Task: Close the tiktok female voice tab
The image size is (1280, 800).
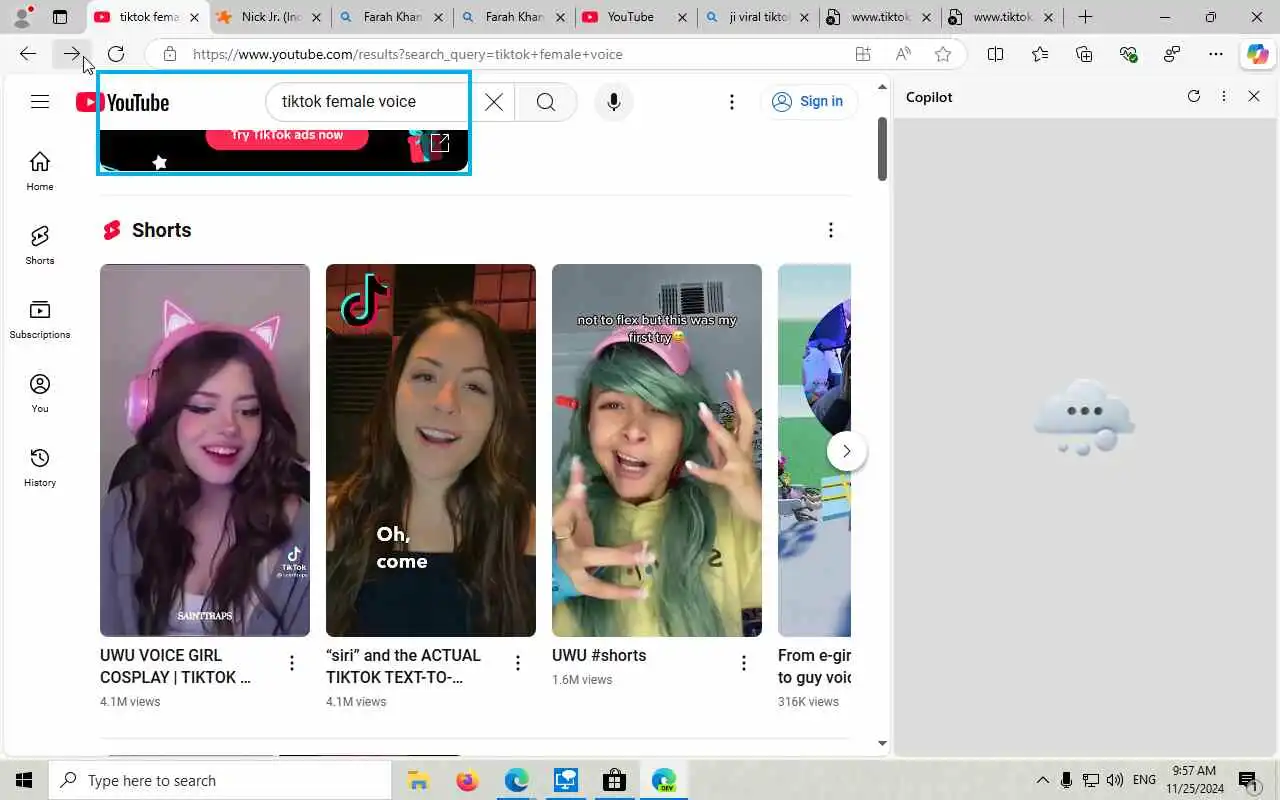Action: [194, 17]
